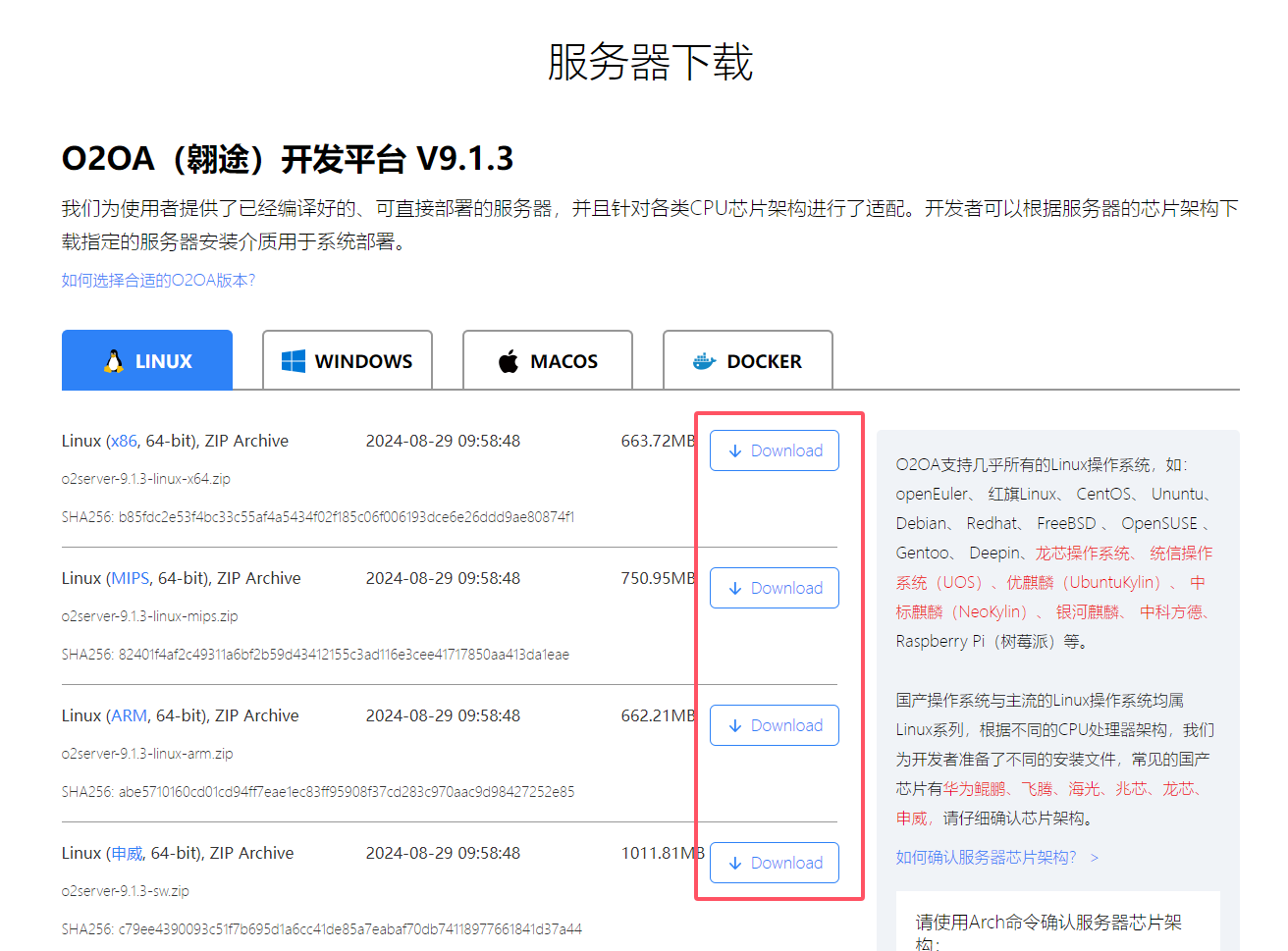Click the 华为鲲鹏 chip link

pos(974,789)
